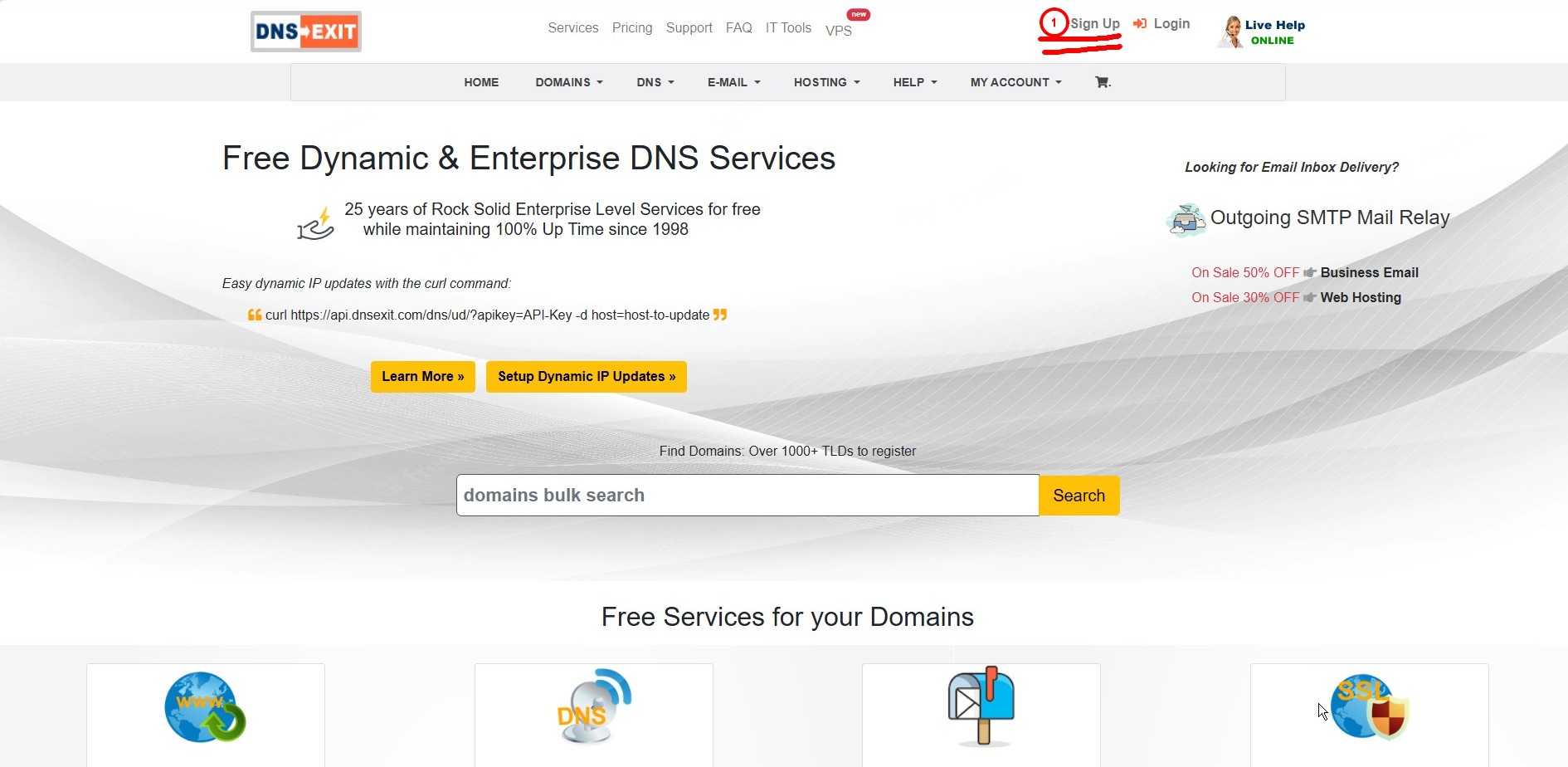This screenshot has height=767, width=1568.
Task: Click Setup Dynamic IP Updates
Action: point(586,376)
